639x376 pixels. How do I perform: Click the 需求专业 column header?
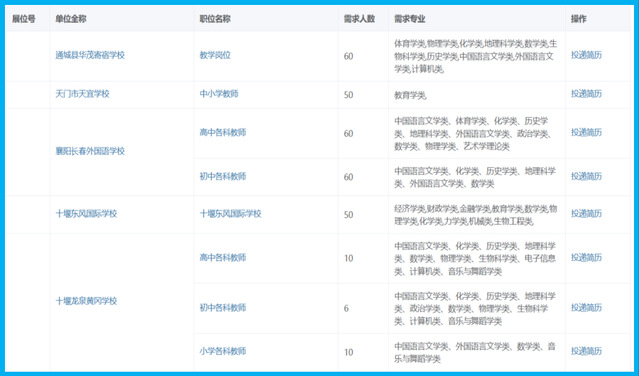pyautogui.click(x=410, y=19)
